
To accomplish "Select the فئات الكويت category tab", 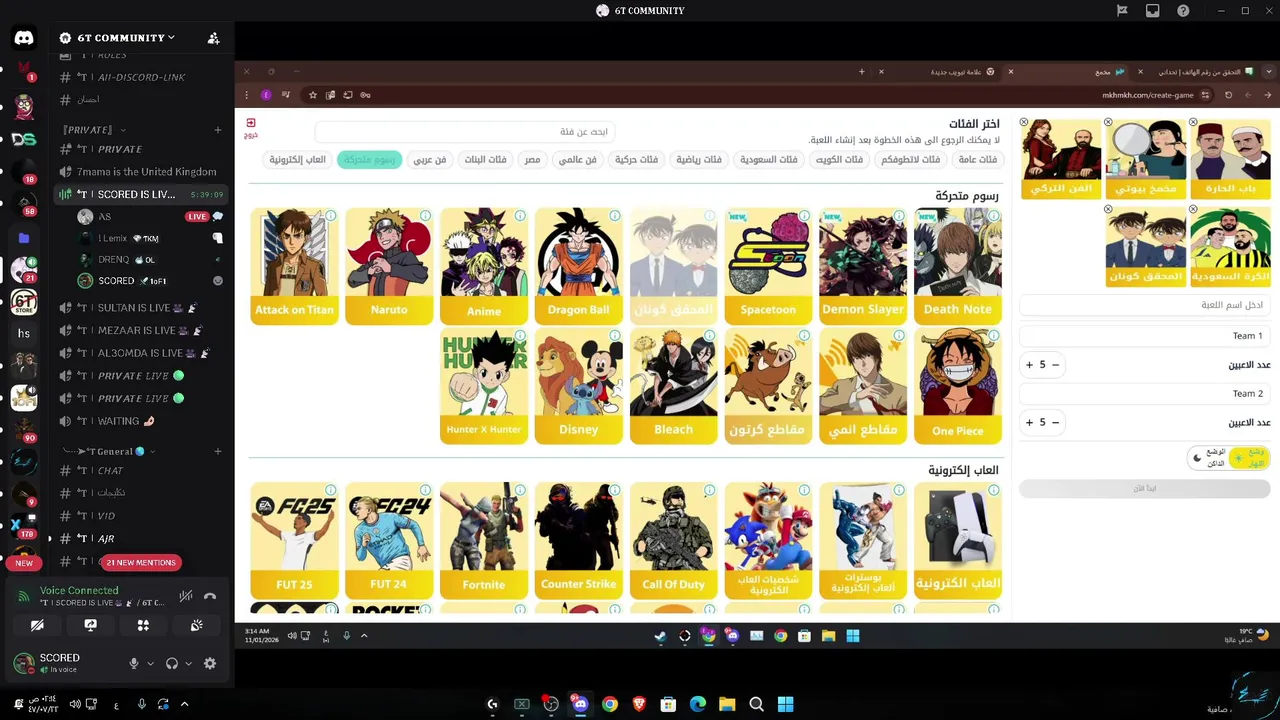I will (x=839, y=160).
